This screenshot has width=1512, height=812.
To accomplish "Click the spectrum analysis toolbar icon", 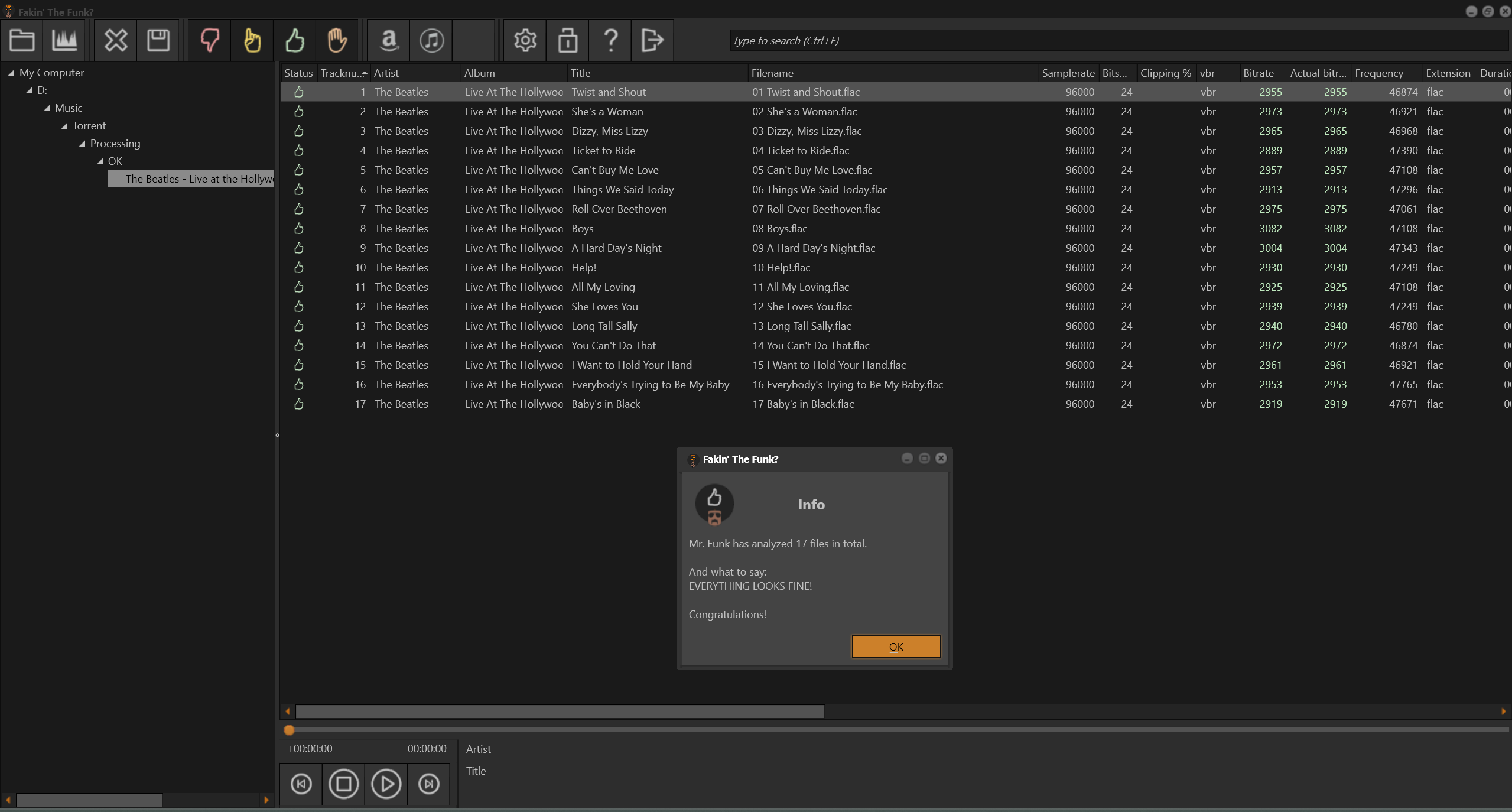I will coord(64,40).
